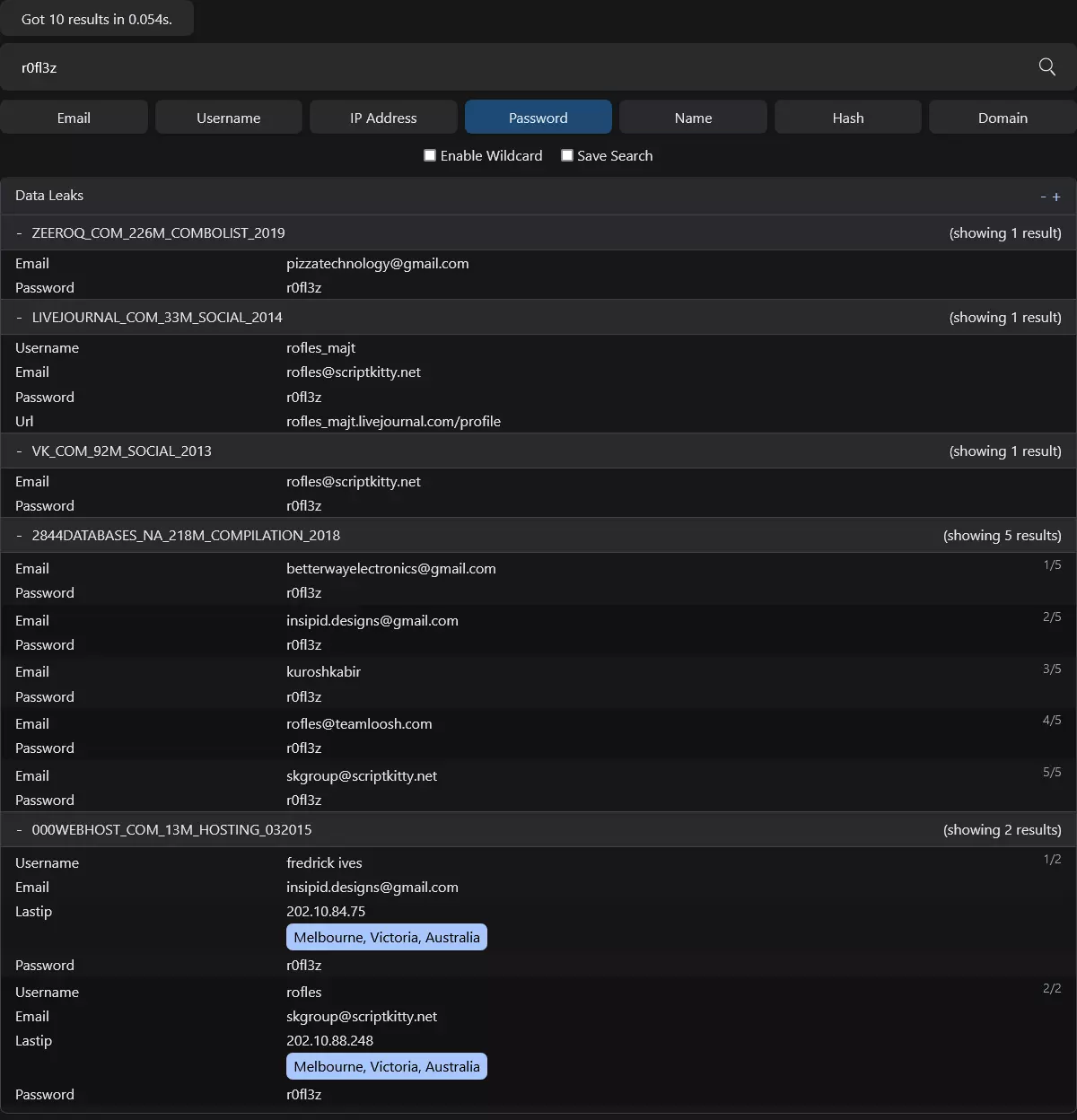Select insipid.designs@gmail.com in 2844DATABASES section
1077x1120 pixels.
click(x=372, y=620)
